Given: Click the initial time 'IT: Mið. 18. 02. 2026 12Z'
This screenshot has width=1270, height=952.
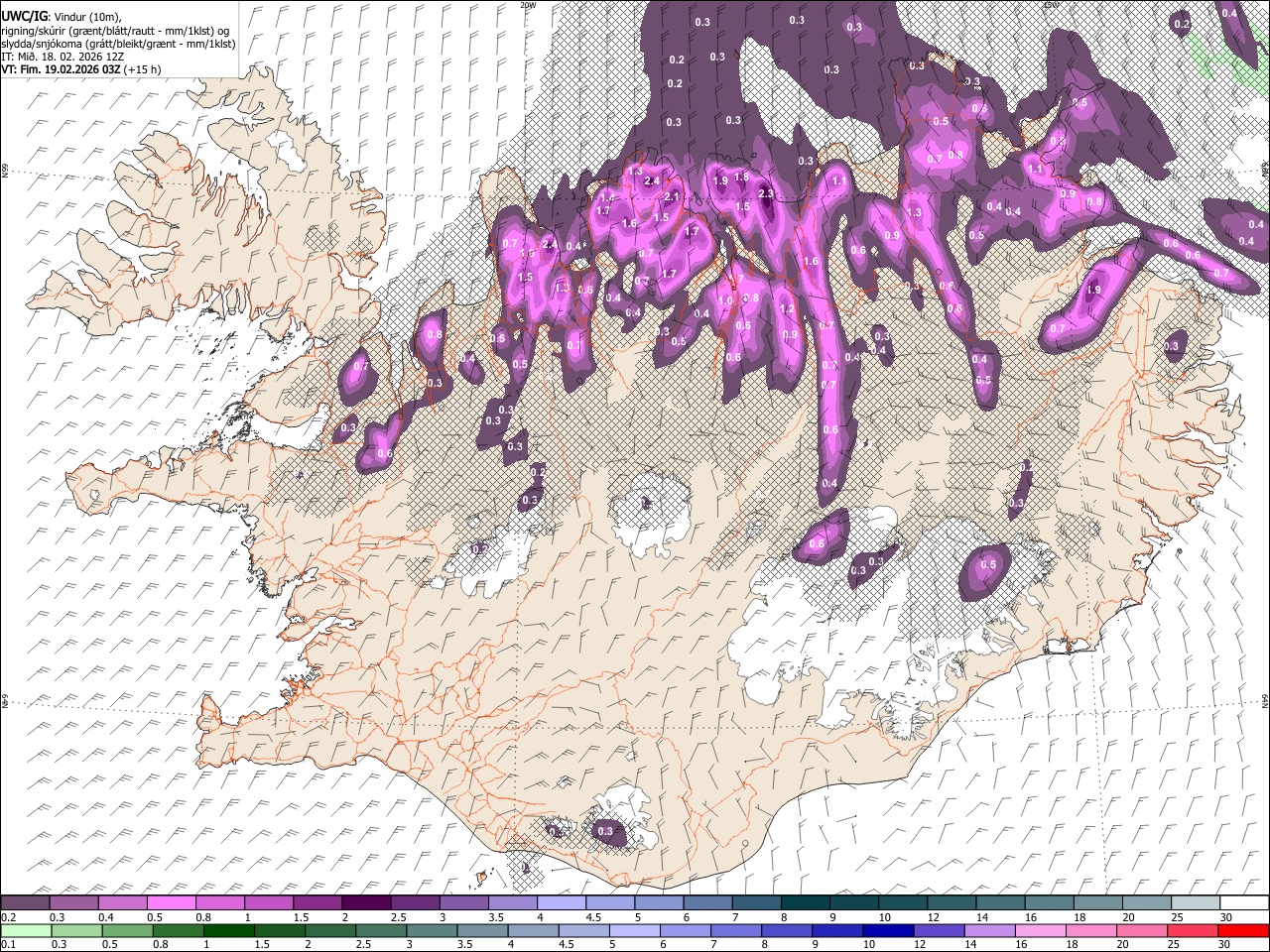Looking at the screenshot, I should tap(63, 57).
